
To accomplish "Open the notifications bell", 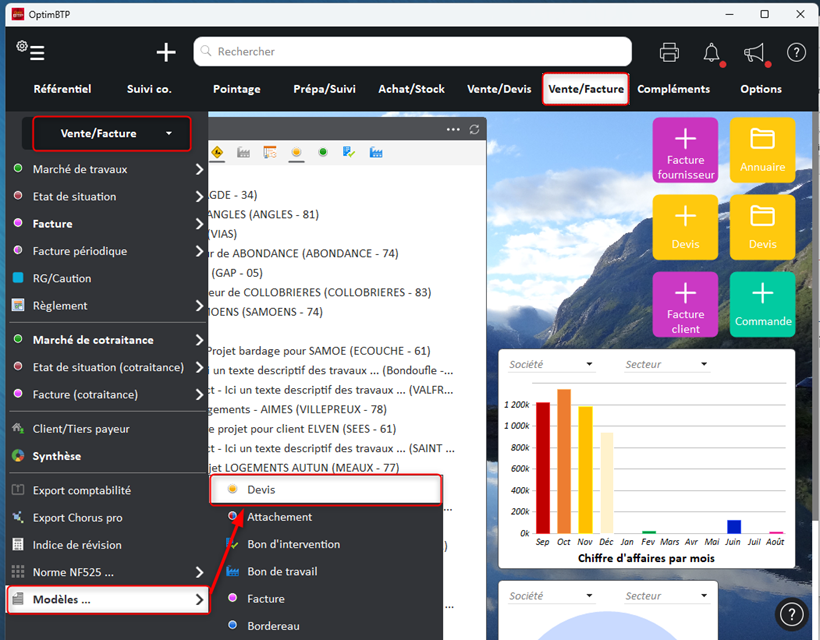I will point(712,52).
